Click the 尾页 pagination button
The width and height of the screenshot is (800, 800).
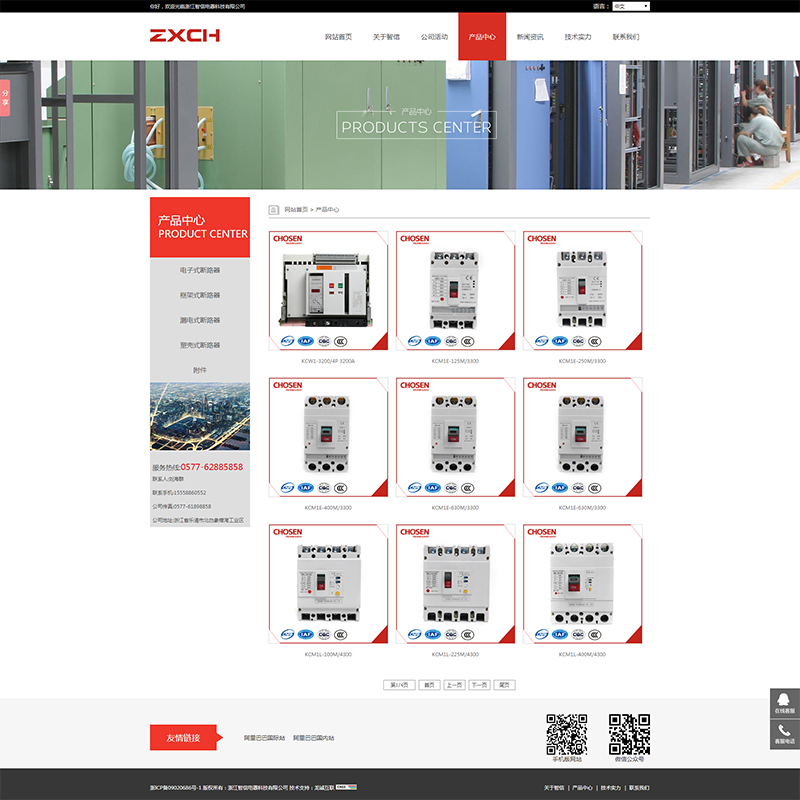pos(505,685)
